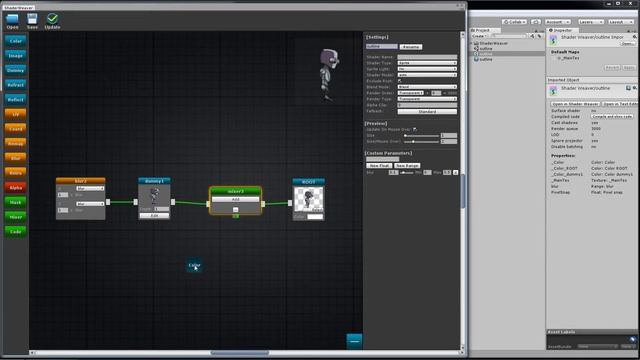Open the Sprite Light dropdown
640x360 pixels.
[x=427, y=69]
